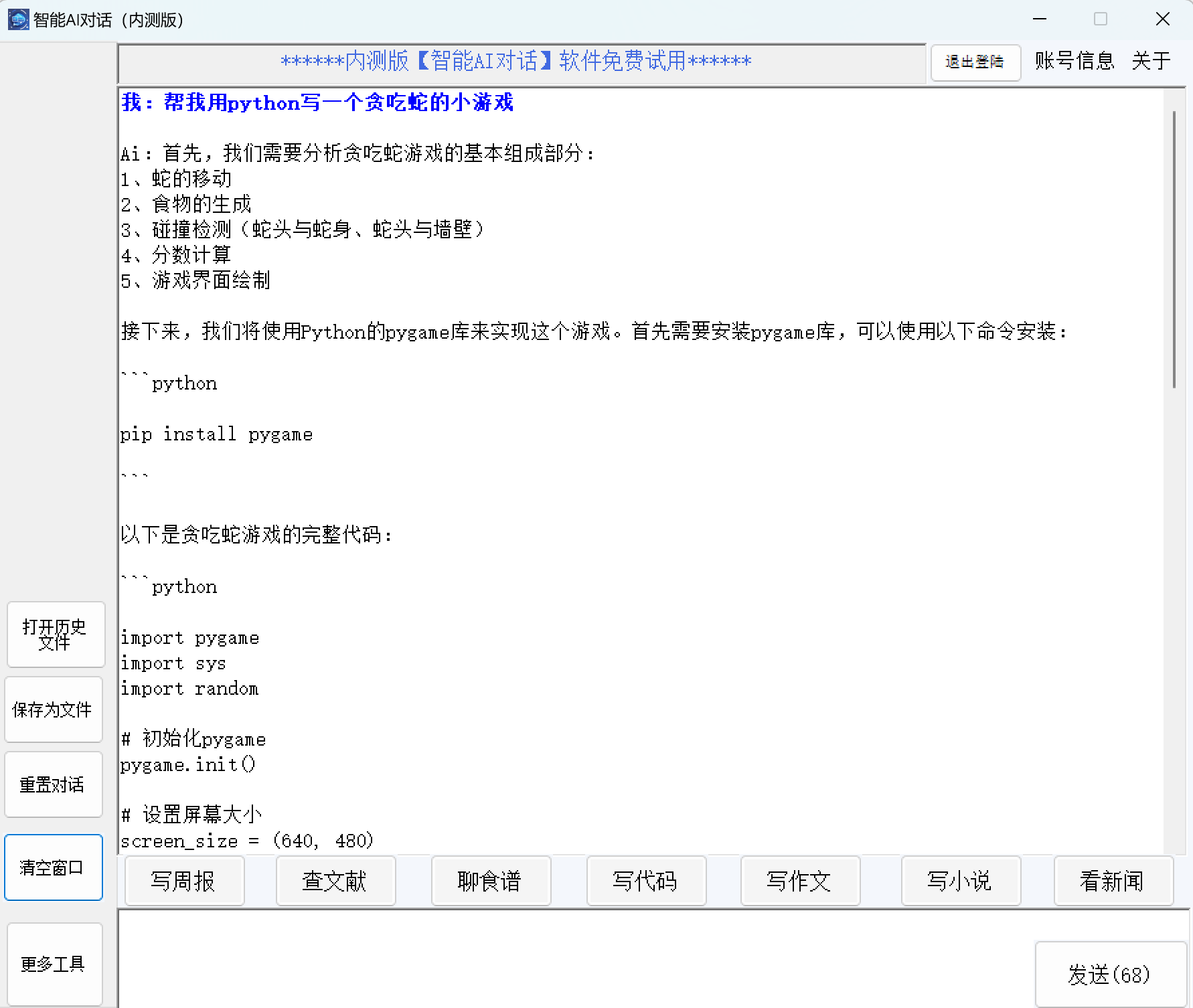Click 打开历史文件 button
The height and width of the screenshot is (1008, 1193).
tap(56, 635)
